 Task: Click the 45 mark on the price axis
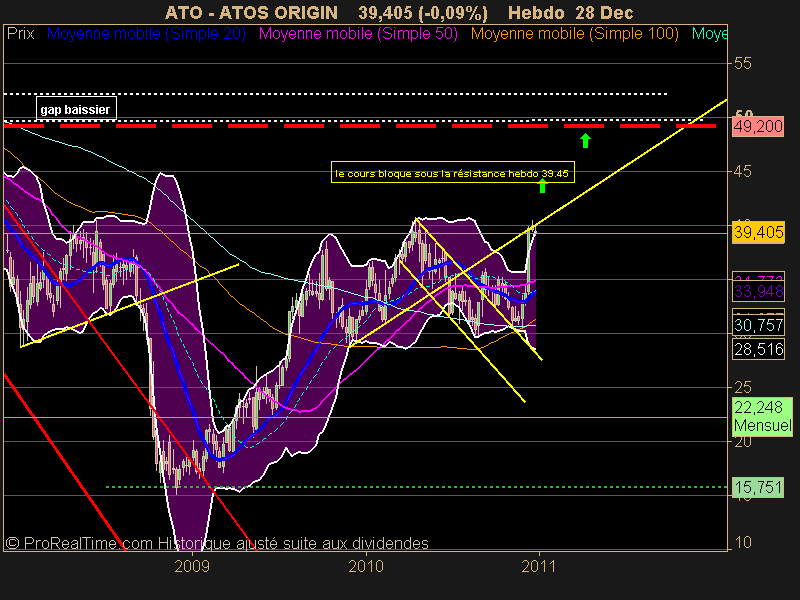[742, 171]
